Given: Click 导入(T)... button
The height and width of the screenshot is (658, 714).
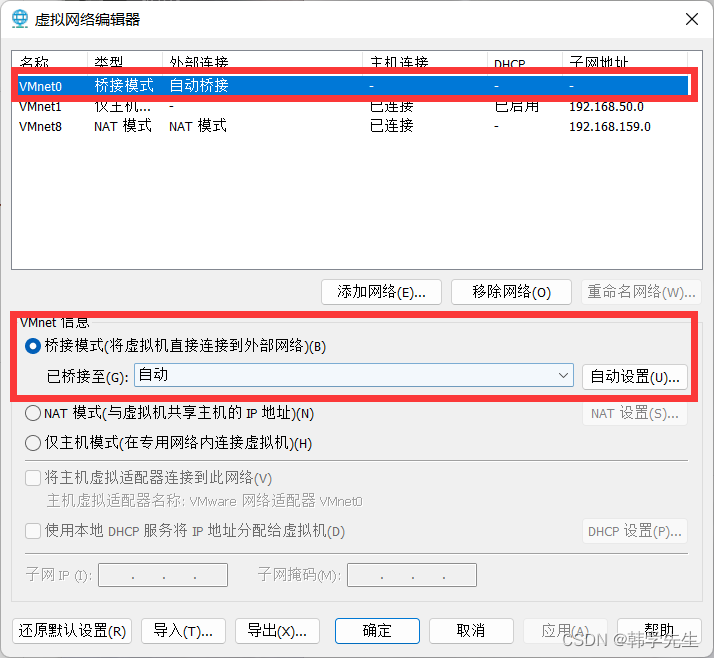Looking at the screenshot, I should tap(183, 631).
